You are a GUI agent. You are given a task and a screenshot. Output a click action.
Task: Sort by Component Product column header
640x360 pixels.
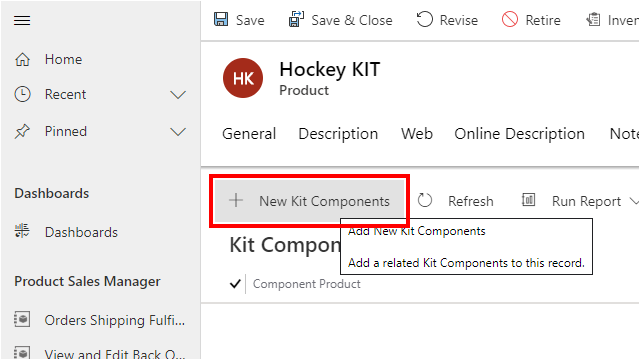tap(307, 284)
